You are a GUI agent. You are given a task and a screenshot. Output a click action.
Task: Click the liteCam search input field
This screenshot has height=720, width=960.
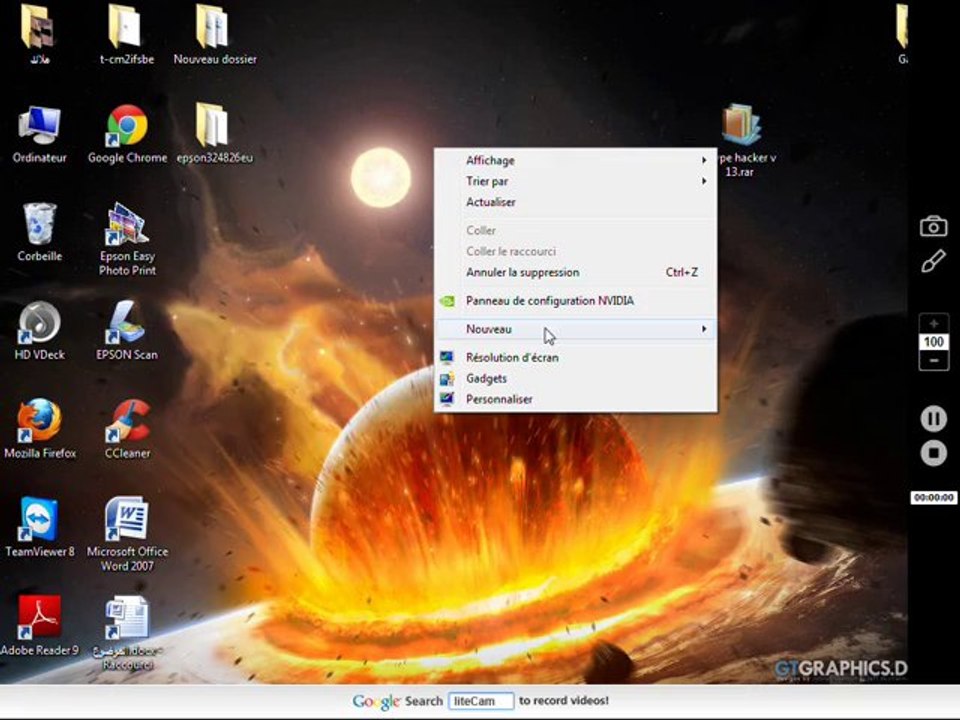pos(481,701)
